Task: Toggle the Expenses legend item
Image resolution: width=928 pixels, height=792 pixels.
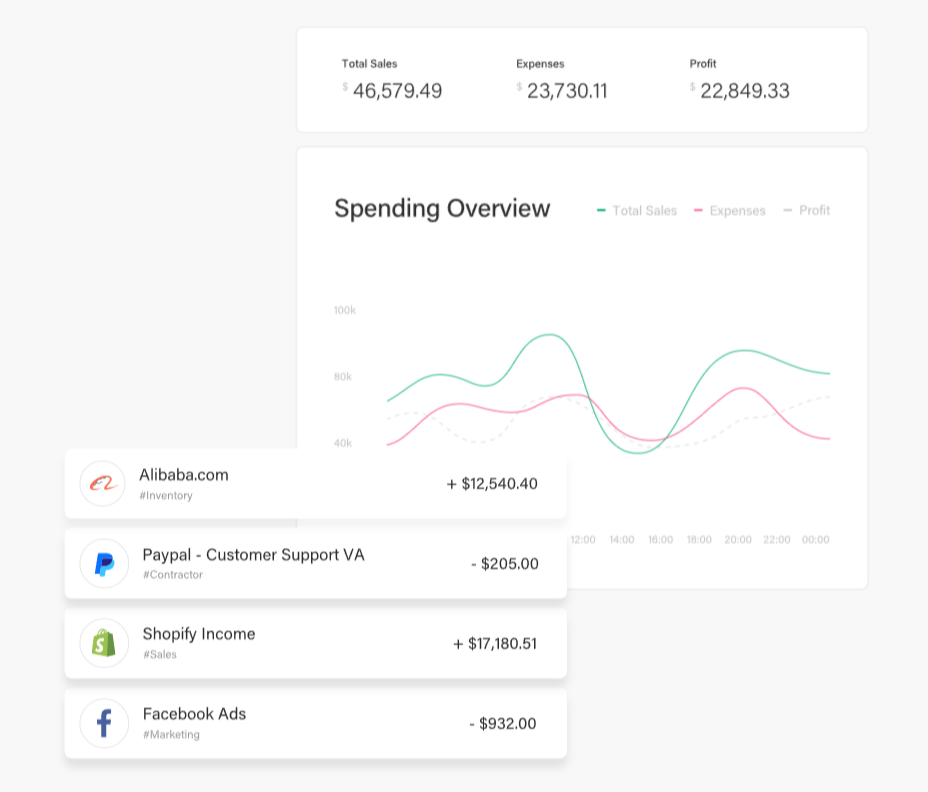Action: [x=730, y=211]
